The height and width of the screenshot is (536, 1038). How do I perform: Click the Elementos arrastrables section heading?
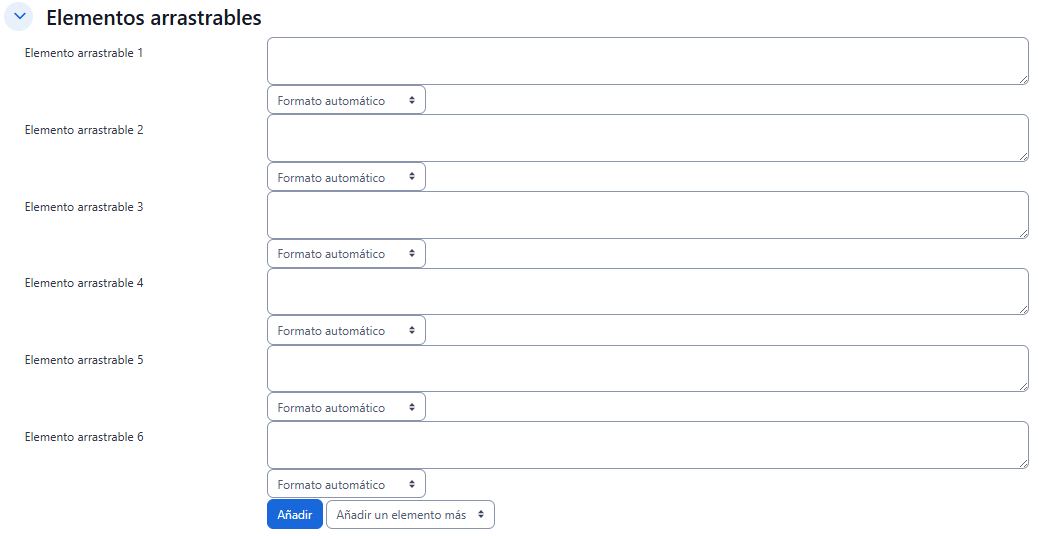tap(154, 18)
